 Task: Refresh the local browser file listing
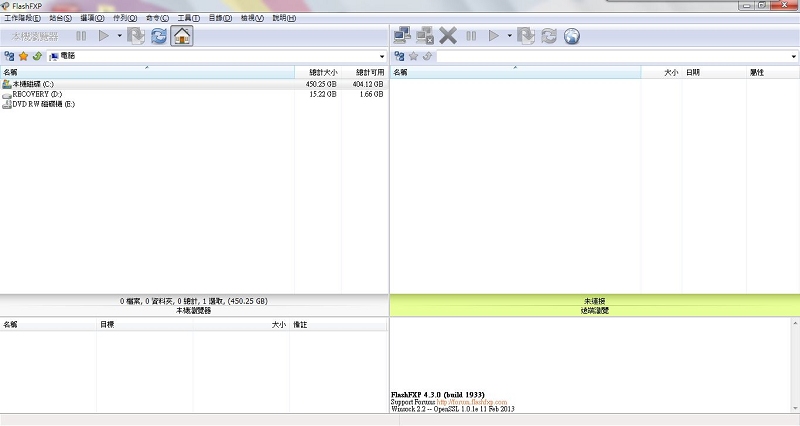[159, 36]
